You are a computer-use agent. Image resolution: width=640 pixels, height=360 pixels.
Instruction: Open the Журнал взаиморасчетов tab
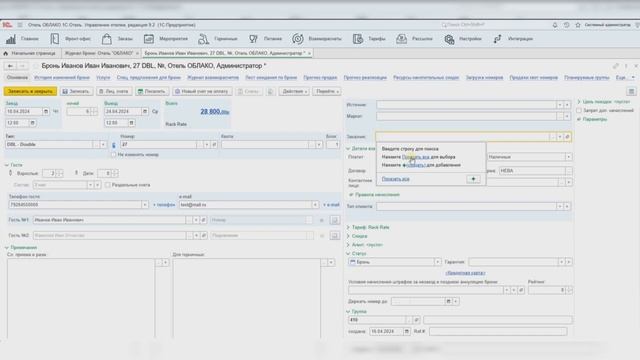point(213,77)
